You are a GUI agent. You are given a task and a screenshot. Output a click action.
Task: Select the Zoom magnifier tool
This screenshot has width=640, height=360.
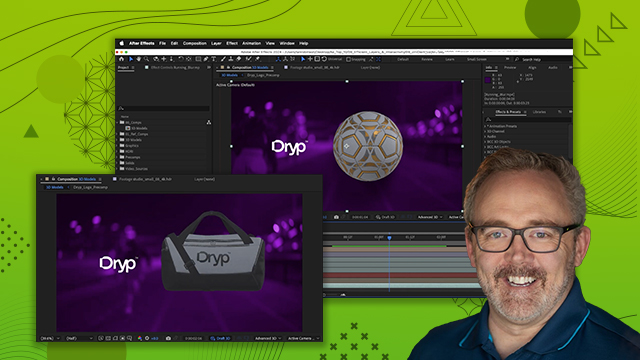pyautogui.click(x=147, y=59)
